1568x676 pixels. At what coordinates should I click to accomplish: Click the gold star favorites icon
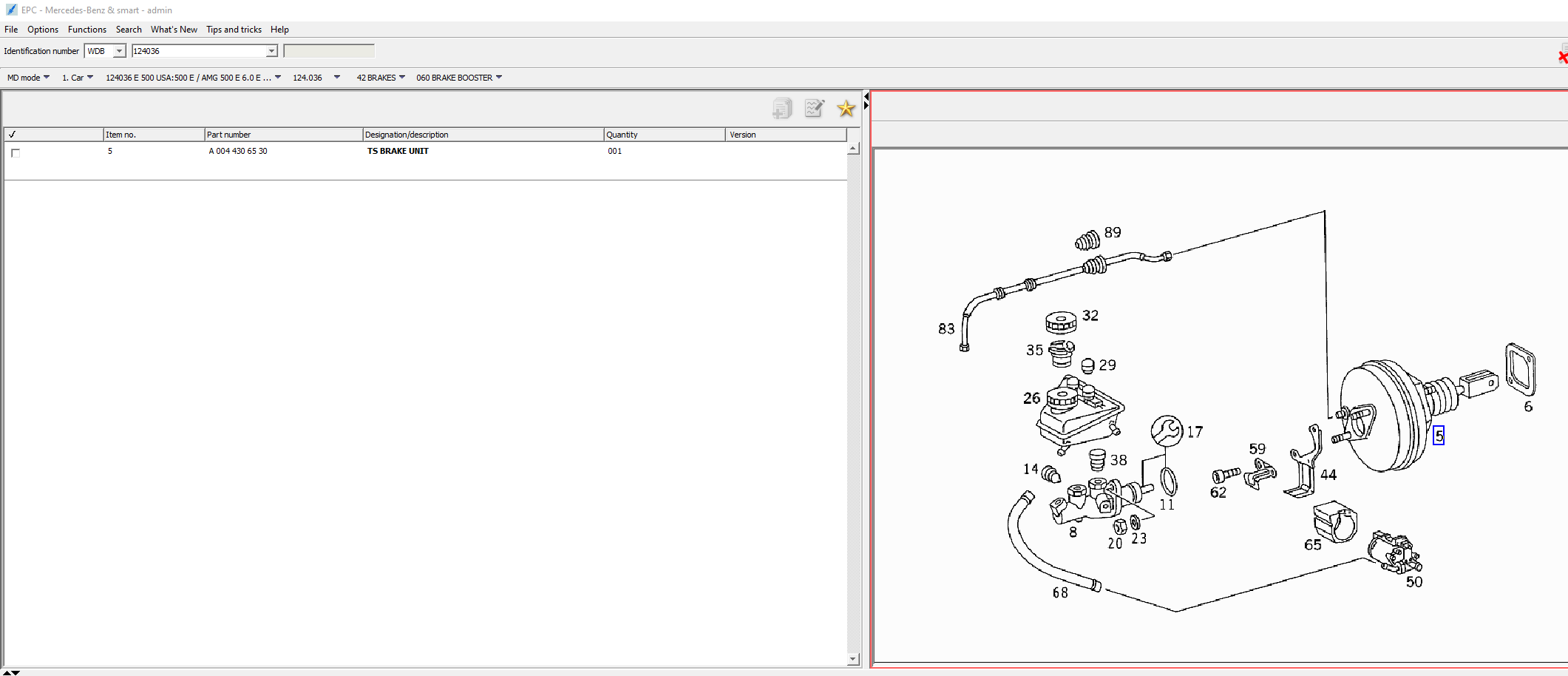(x=846, y=108)
